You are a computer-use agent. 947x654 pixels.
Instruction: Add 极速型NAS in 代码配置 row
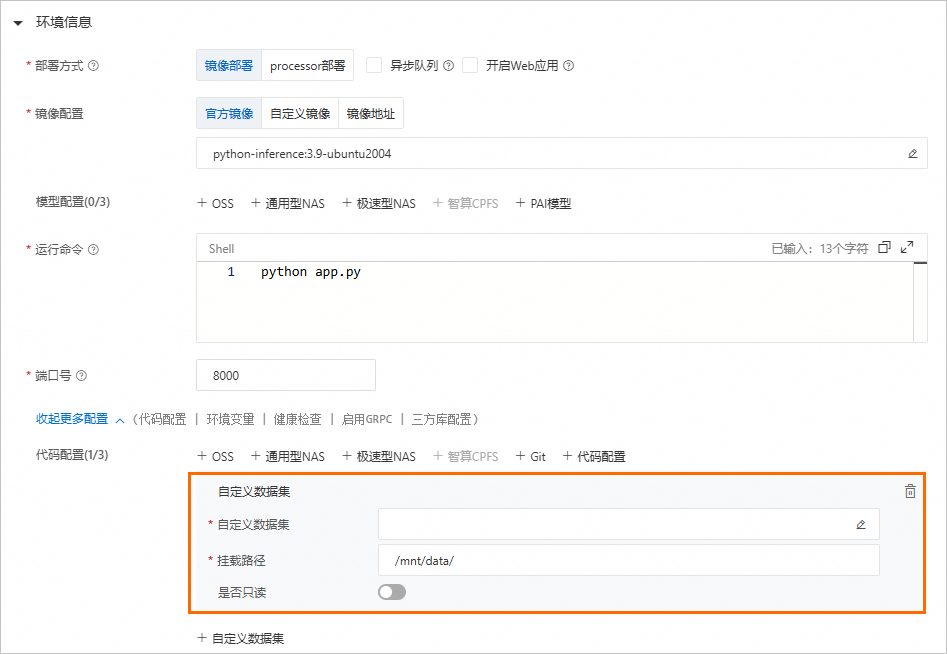click(379, 457)
